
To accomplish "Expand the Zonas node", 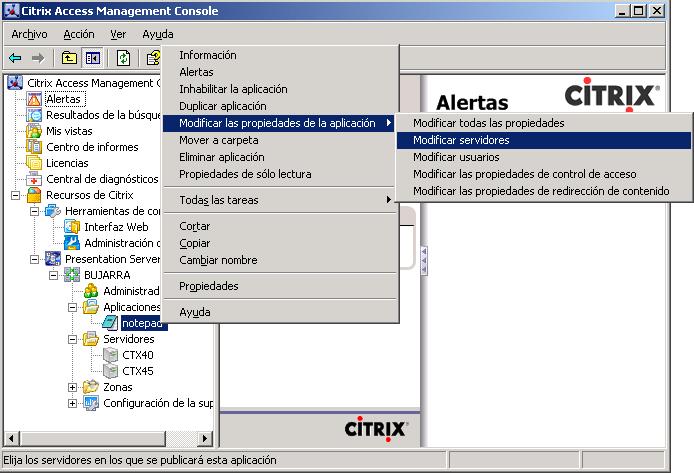I will click(x=73, y=387).
